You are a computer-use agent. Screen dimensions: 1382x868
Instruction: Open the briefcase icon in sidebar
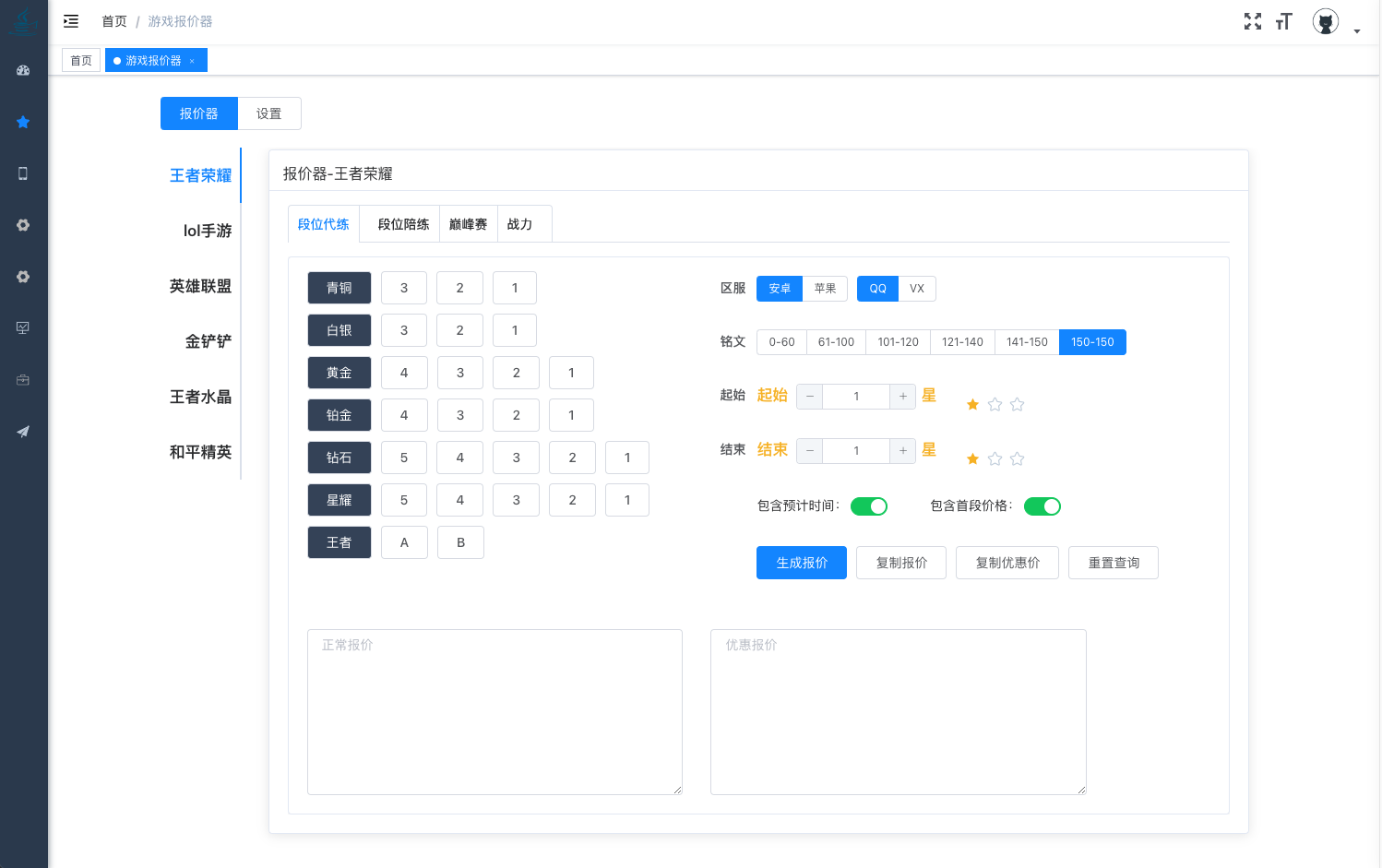click(x=23, y=379)
